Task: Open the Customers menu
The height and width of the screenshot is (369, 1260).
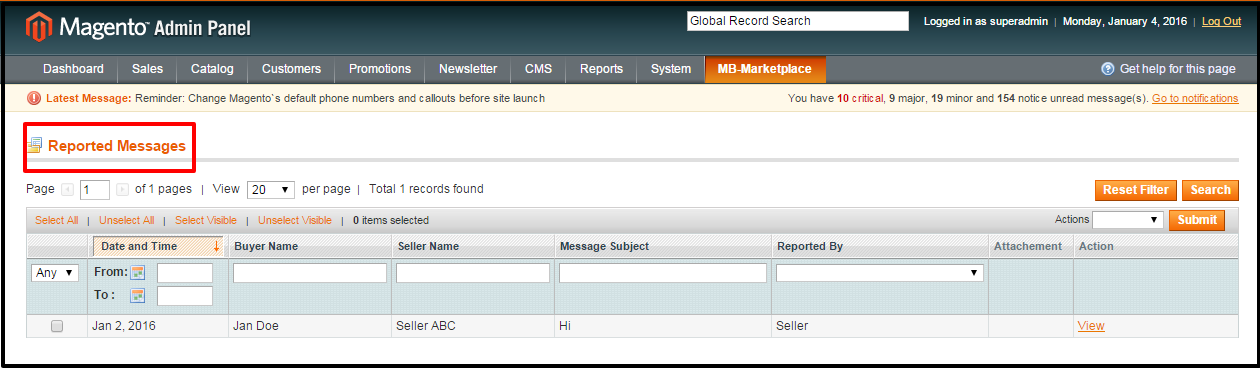Action: pos(291,69)
